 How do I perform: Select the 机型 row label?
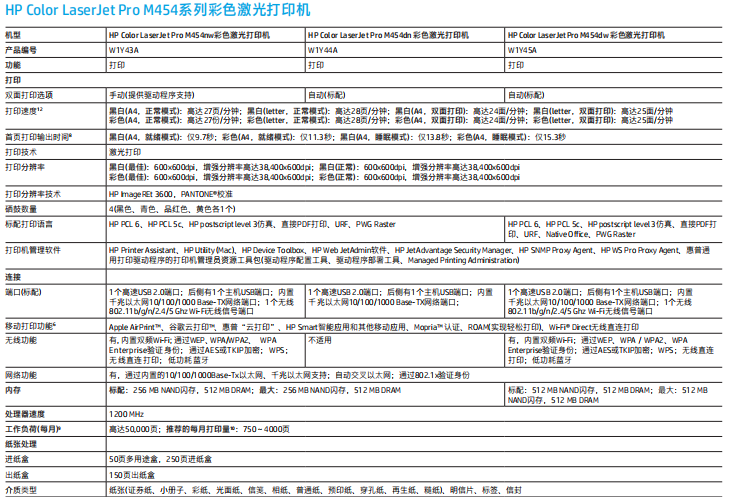[x=13, y=35]
